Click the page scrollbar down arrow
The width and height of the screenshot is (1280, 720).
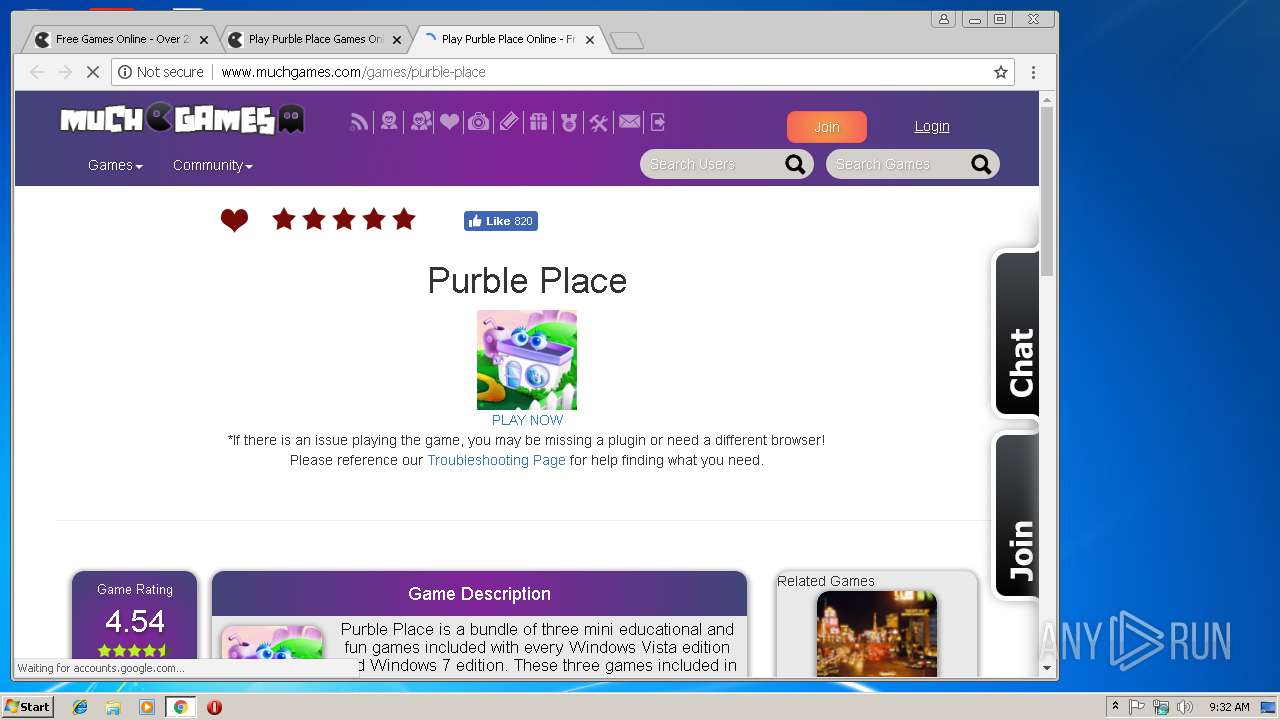(1047, 668)
